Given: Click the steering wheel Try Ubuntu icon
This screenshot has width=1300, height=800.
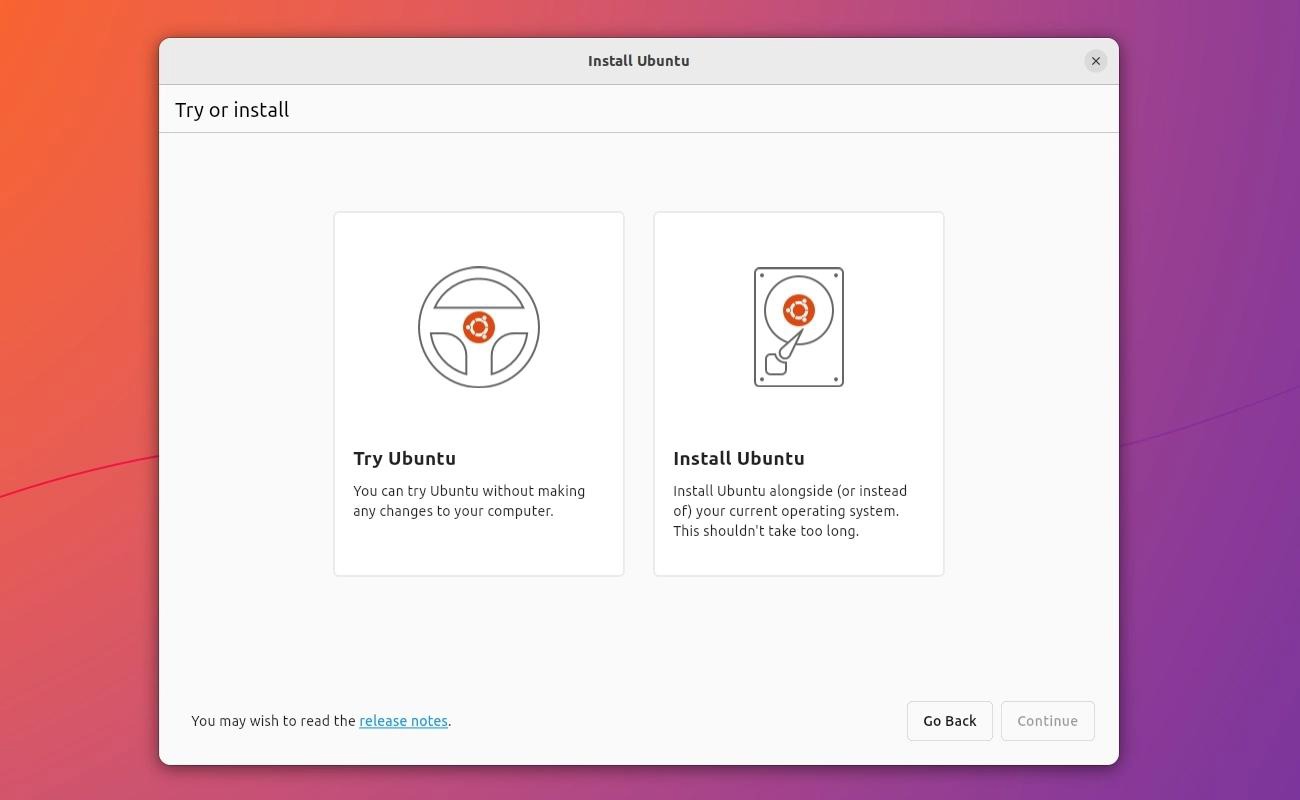Looking at the screenshot, I should pyautogui.click(x=479, y=327).
